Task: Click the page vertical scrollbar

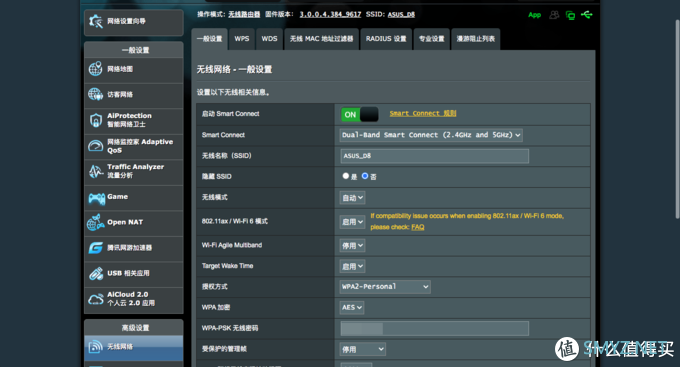Action: tap(677, 119)
